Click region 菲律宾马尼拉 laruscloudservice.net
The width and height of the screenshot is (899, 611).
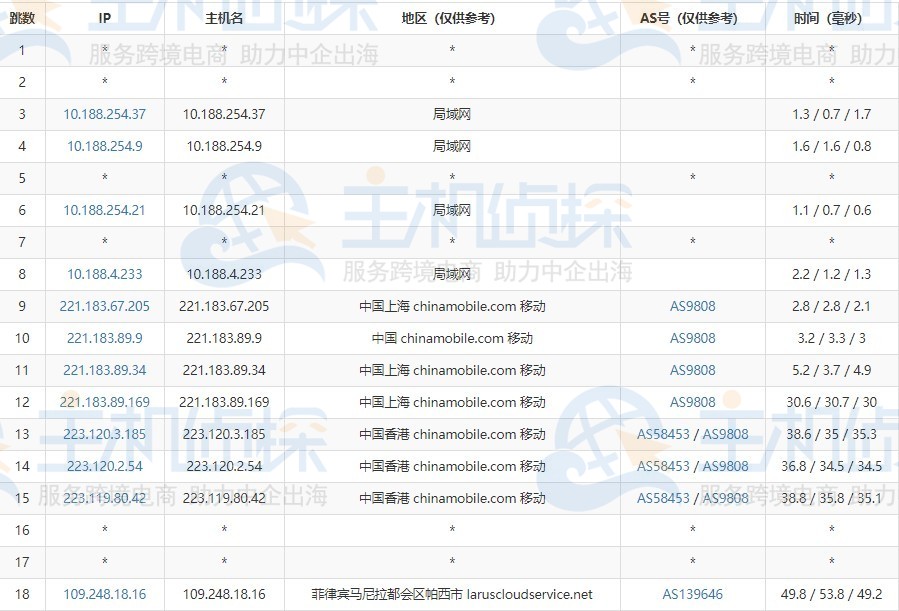[x=452, y=594]
